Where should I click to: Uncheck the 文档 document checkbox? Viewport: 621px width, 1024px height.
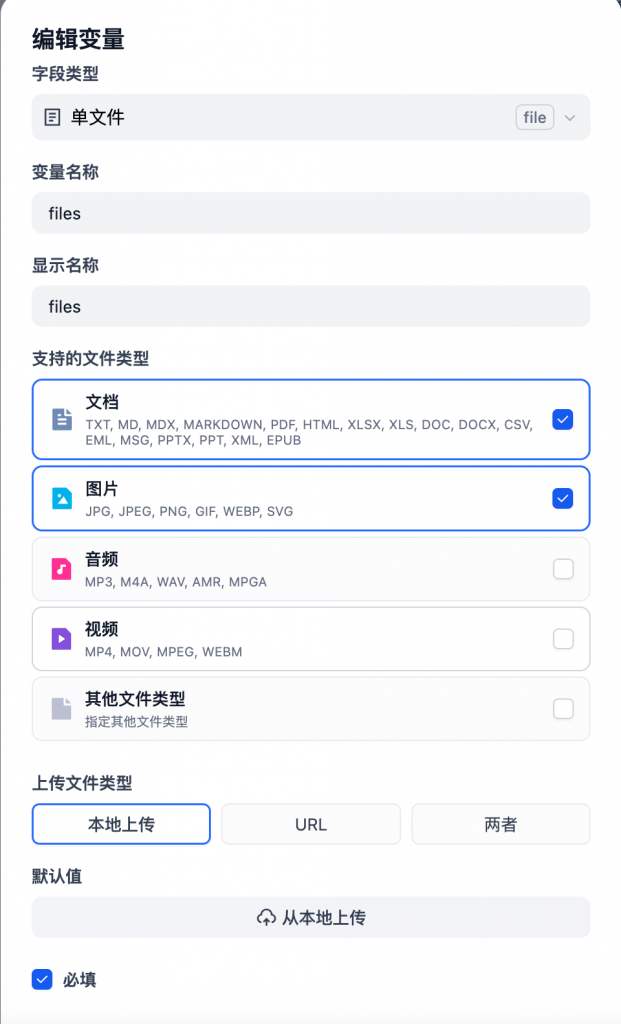tap(563, 420)
